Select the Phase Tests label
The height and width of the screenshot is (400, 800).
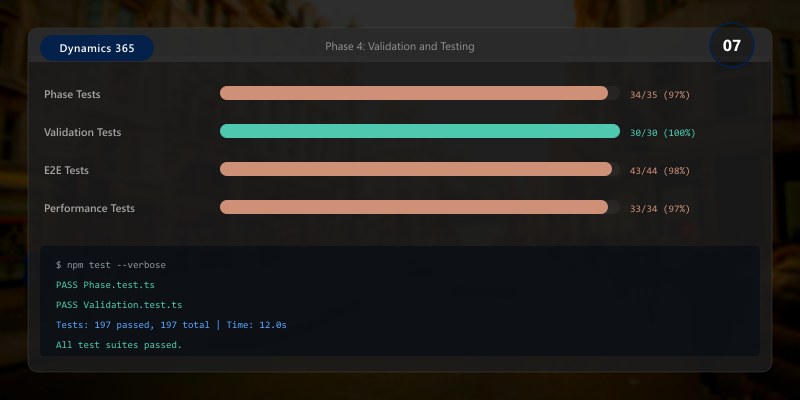tap(72, 94)
